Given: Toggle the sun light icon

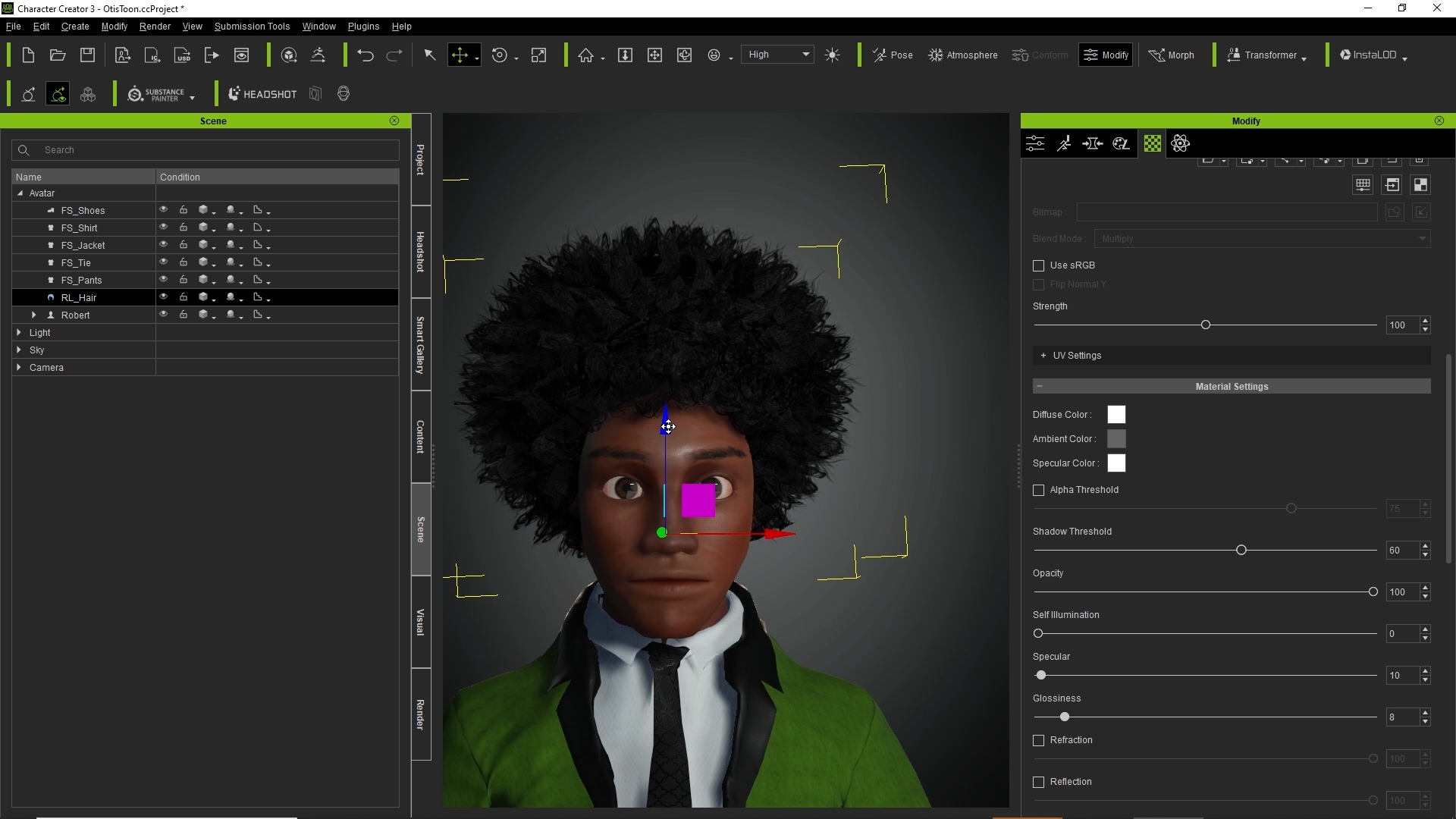Looking at the screenshot, I should click(x=832, y=55).
